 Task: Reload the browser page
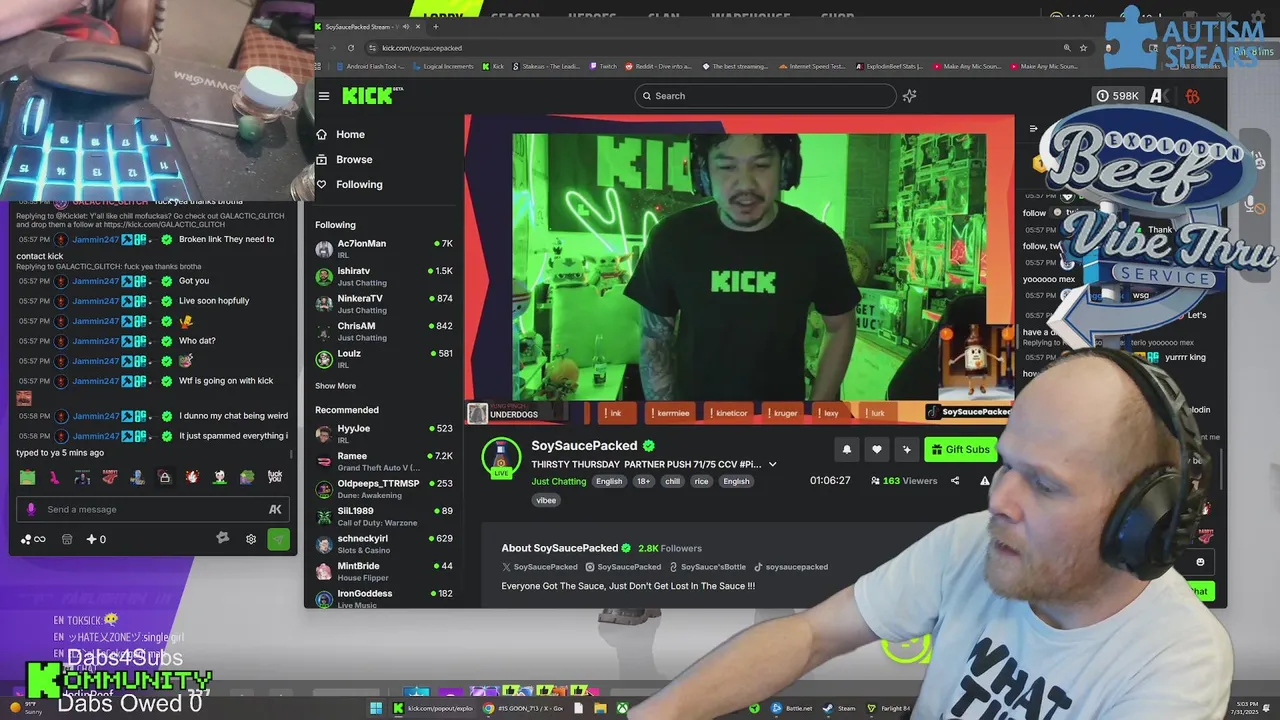(351, 48)
